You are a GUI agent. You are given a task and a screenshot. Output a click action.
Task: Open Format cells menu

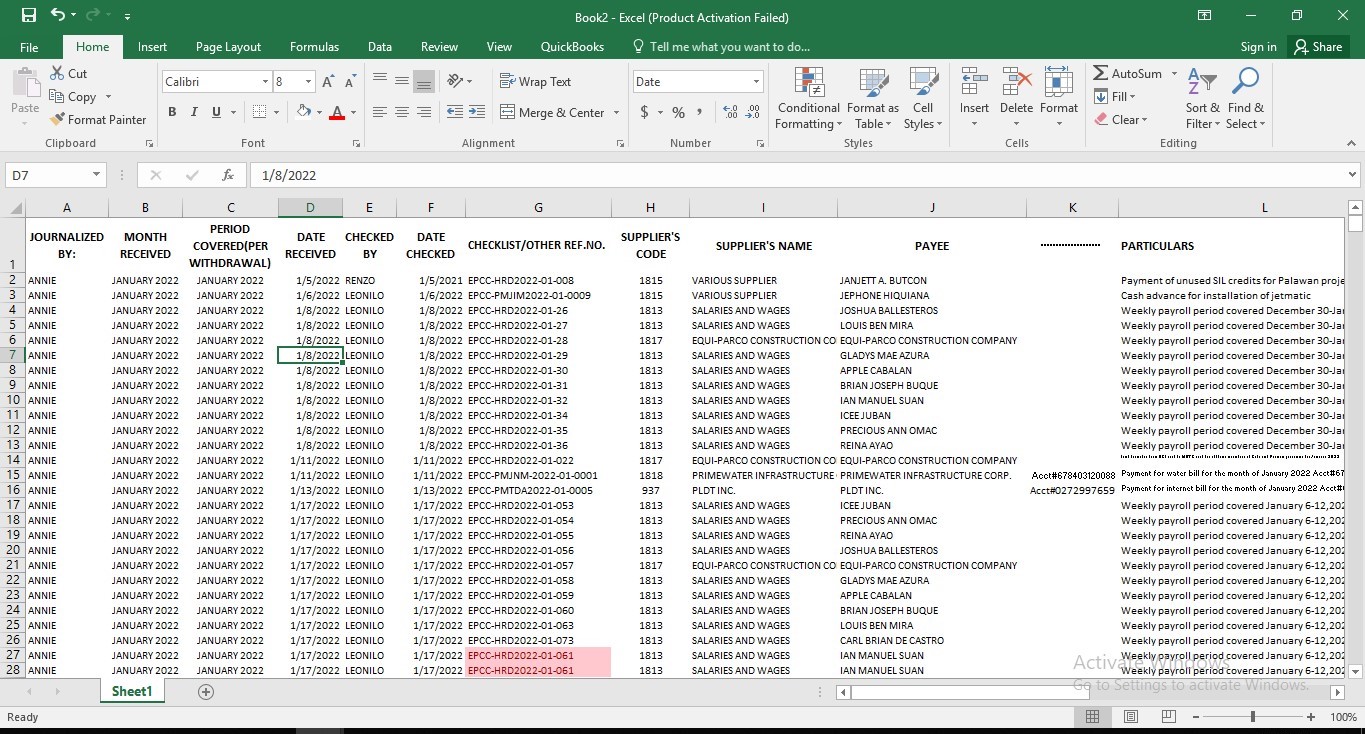click(1058, 99)
